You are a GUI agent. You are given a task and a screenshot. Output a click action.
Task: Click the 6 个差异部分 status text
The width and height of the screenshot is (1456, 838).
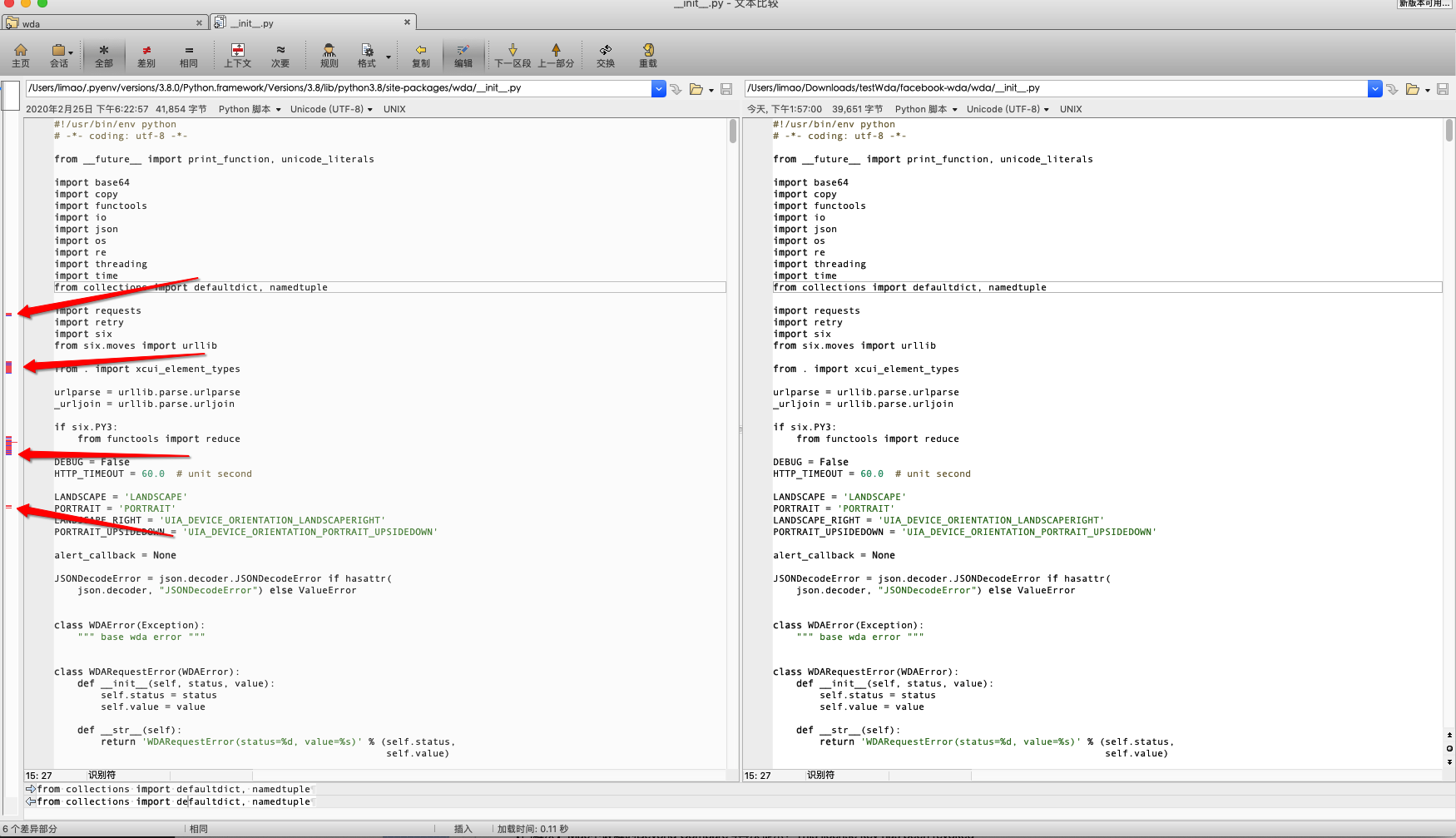(29, 829)
